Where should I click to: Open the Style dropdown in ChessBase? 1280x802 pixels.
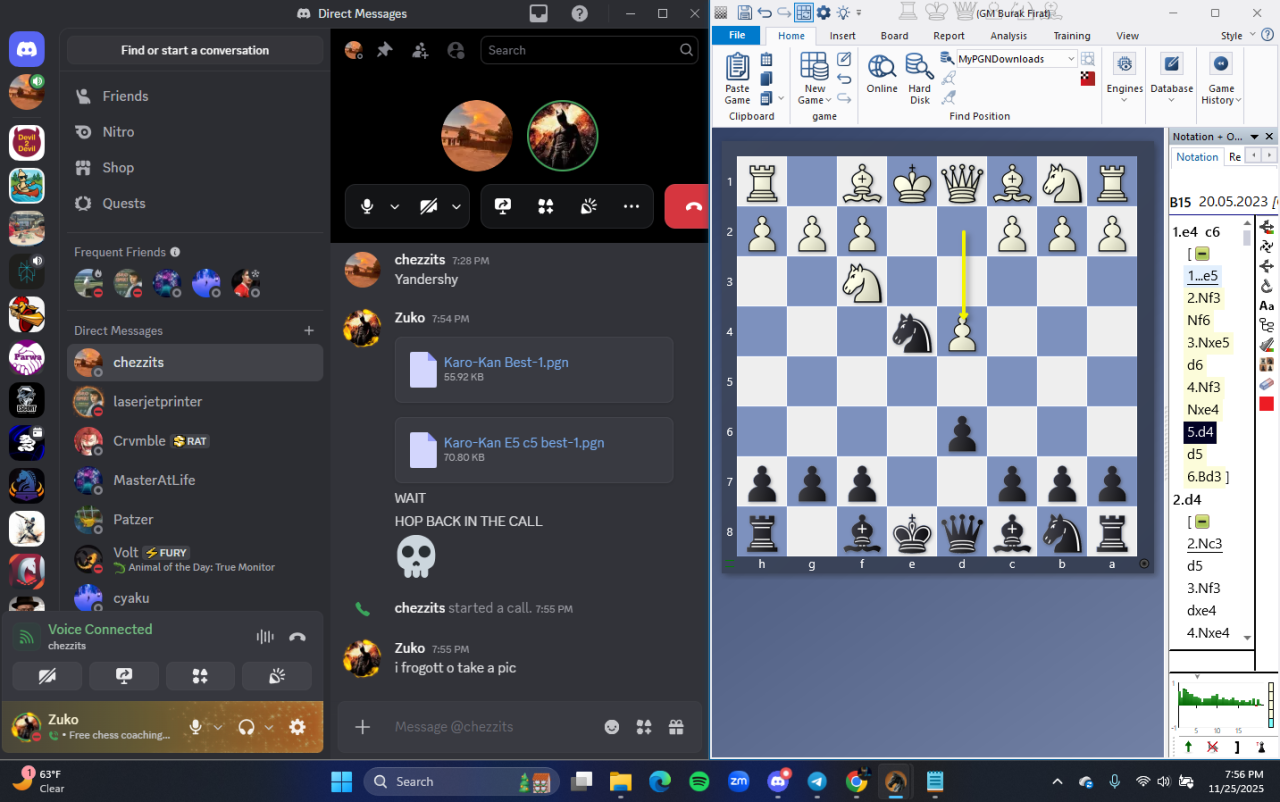point(1237,36)
